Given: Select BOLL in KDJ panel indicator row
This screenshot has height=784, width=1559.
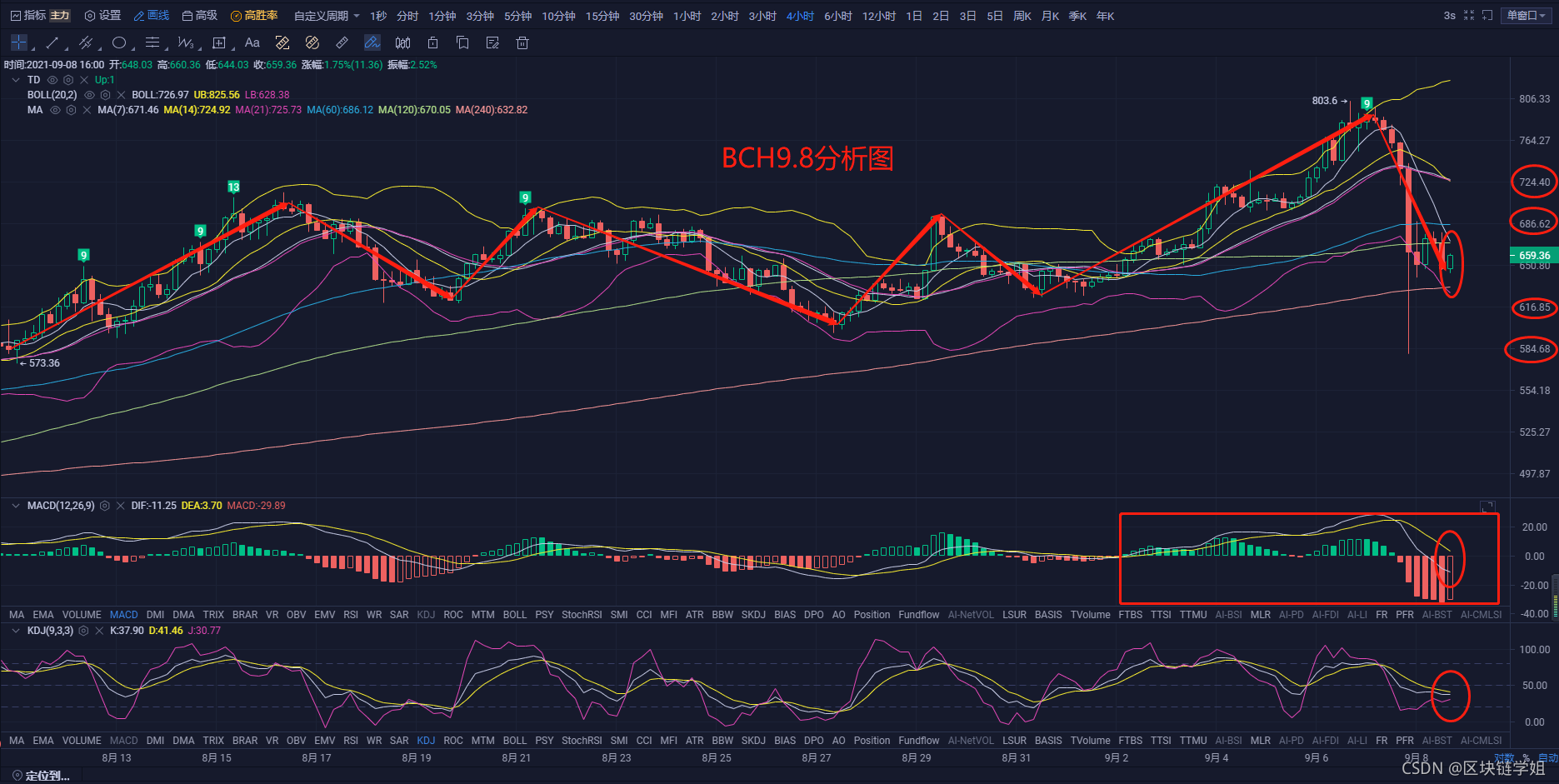Looking at the screenshot, I should point(515,741).
